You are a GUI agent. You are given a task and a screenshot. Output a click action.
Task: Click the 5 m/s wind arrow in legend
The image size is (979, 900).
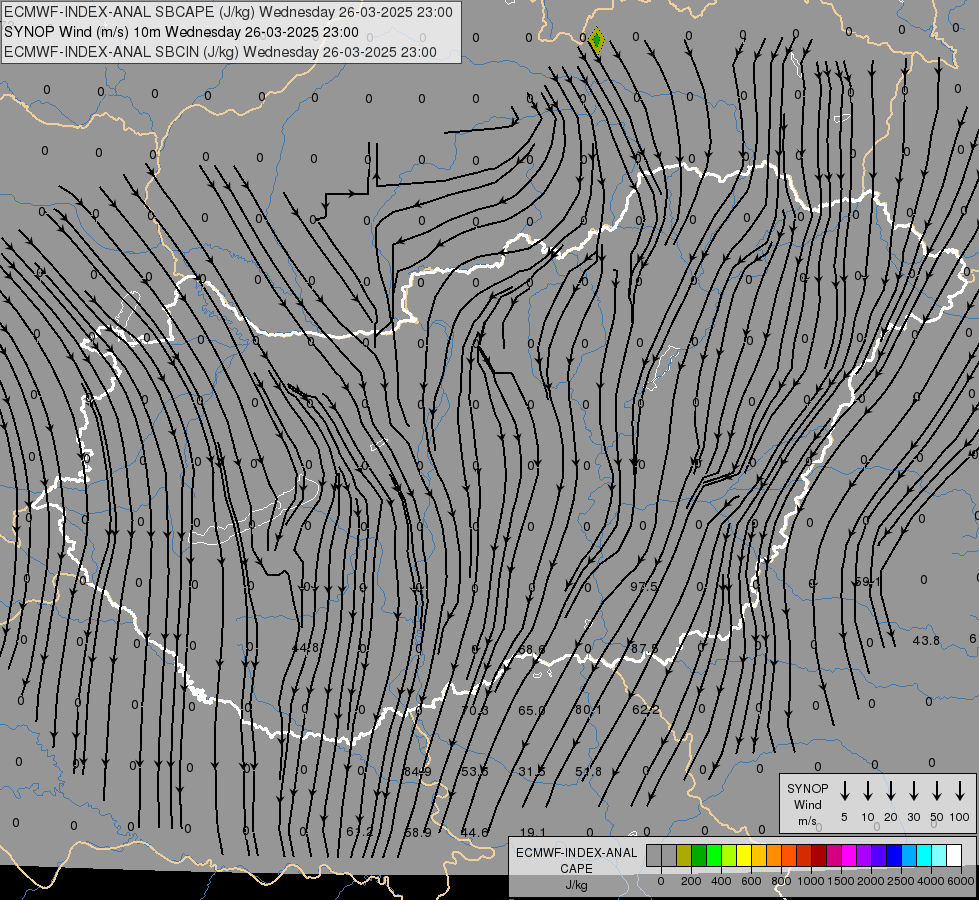(x=844, y=791)
